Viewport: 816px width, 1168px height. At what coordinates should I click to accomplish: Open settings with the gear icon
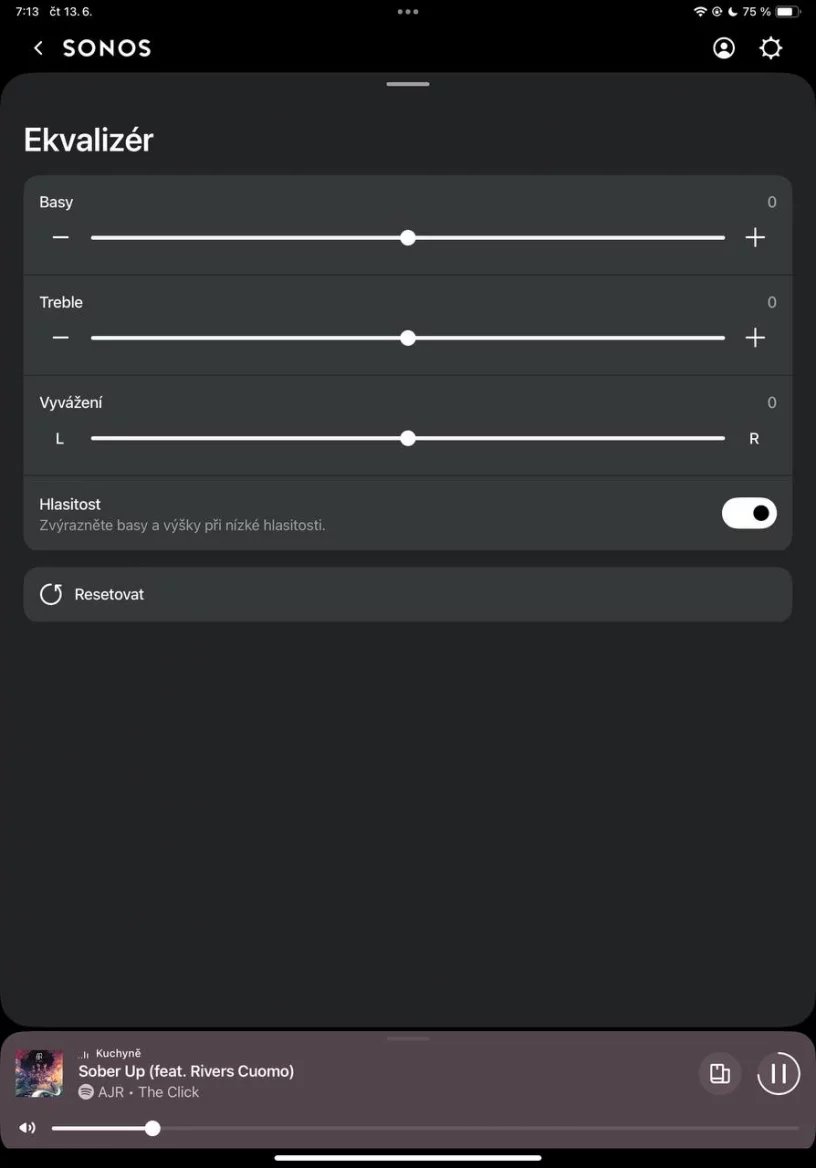click(x=770, y=48)
